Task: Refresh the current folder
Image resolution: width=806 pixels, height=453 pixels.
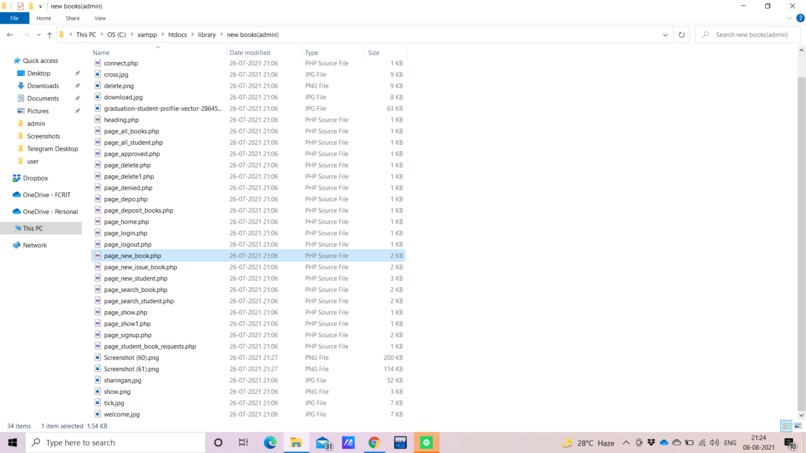Action: click(682, 34)
